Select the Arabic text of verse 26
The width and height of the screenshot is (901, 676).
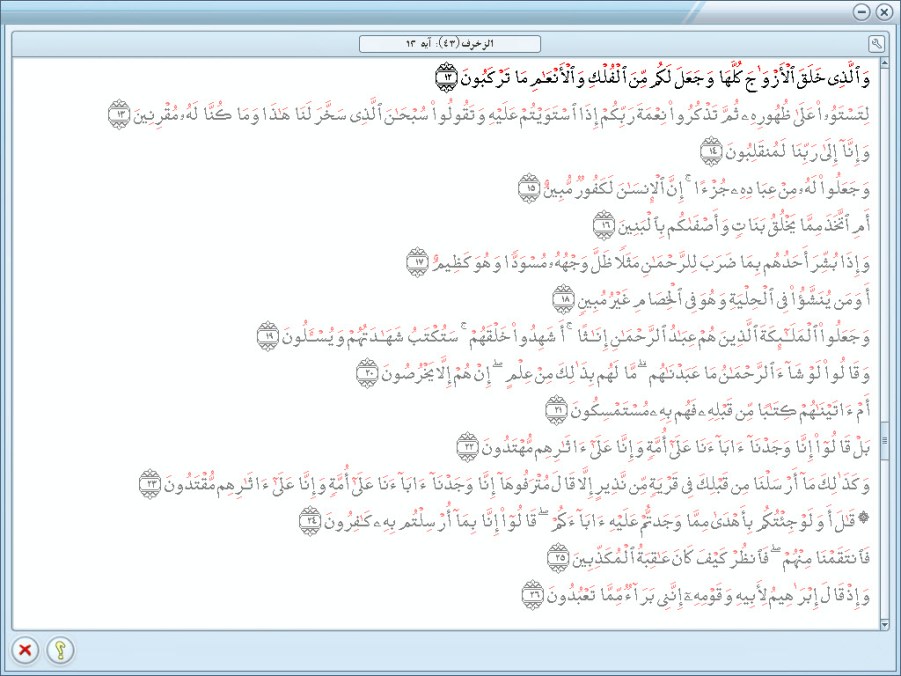pyautogui.click(x=708, y=595)
